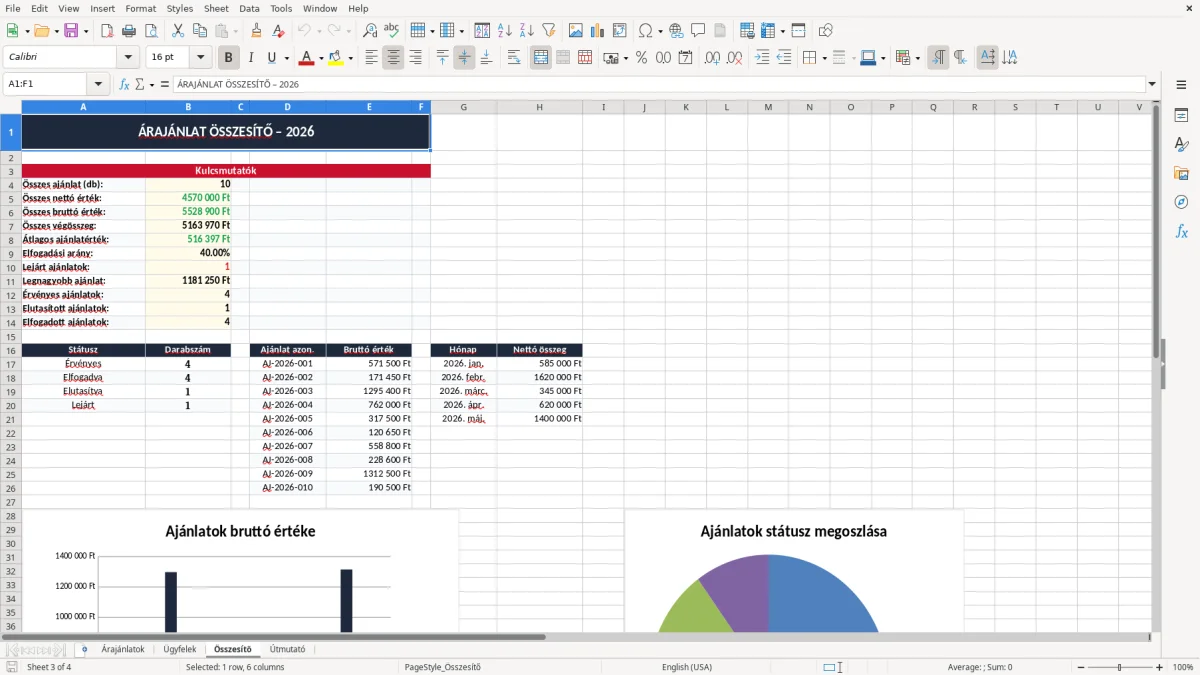Click the Increase Indent icon
The image size is (1200, 675).
coord(762,58)
